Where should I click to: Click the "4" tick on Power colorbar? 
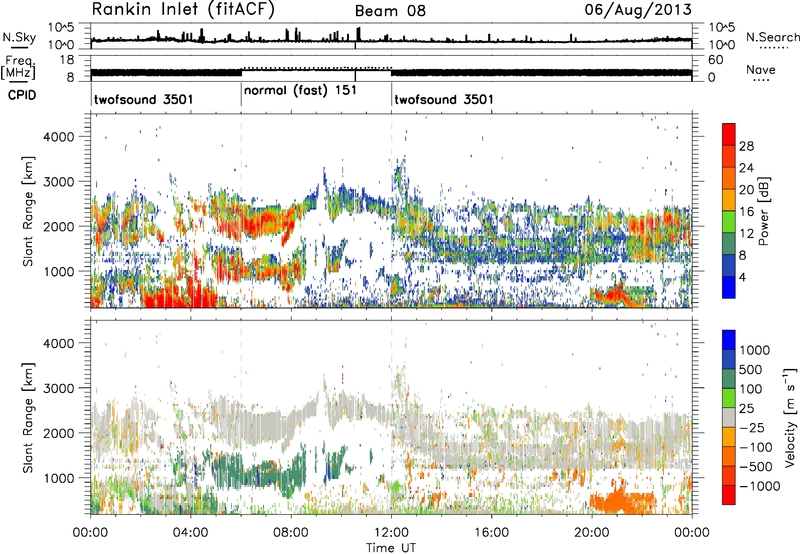[x=742, y=277]
